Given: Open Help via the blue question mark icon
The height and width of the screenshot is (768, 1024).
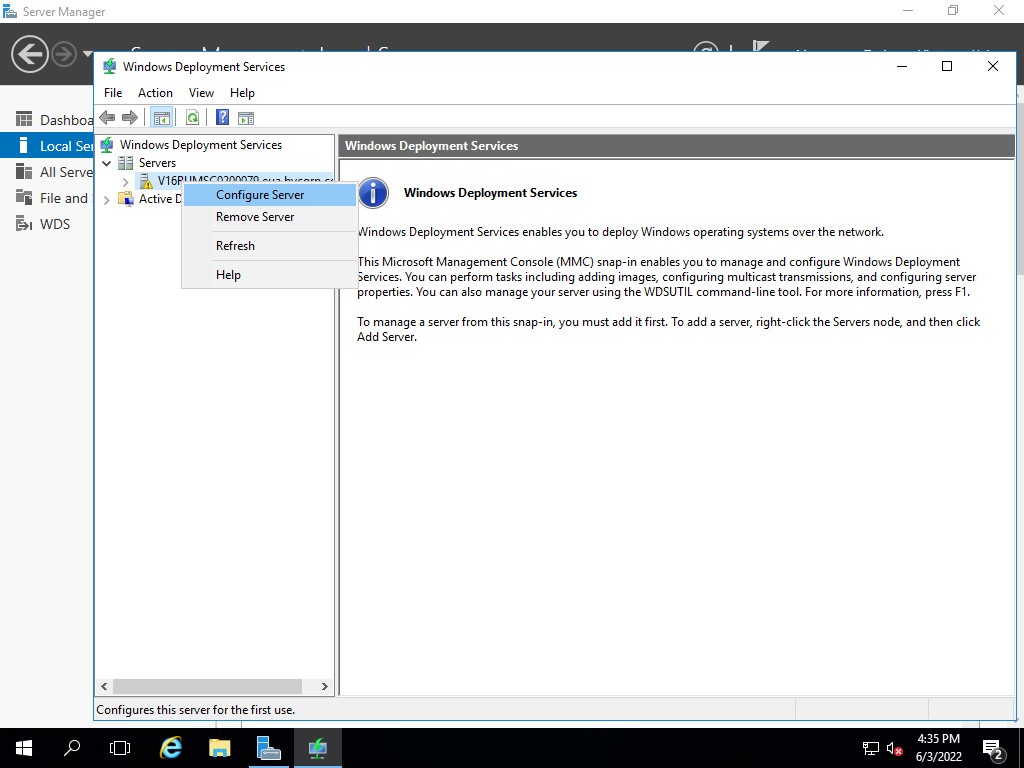Looking at the screenshot, I should tap(222, 118).
